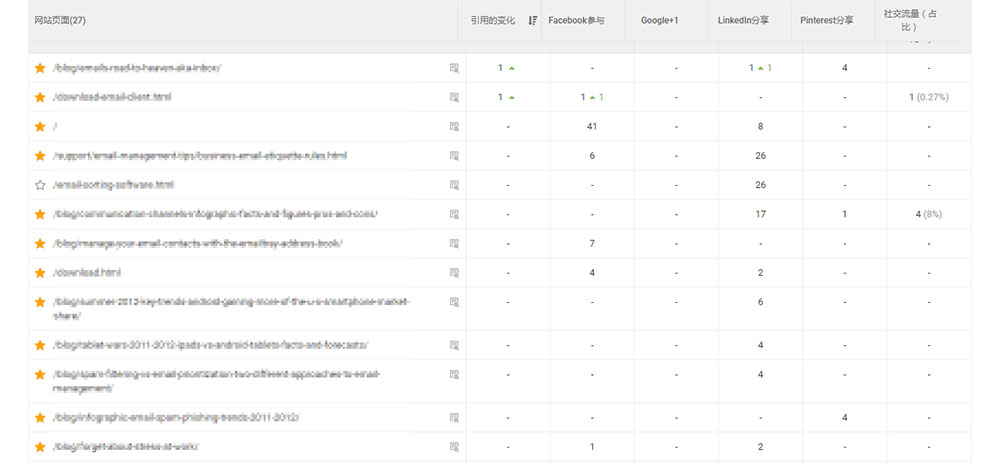Image resolution: width=1000 pixels, height=466 pixels.
Task: Unstar the emails-road-to-heaven blog page
Action: (x=40, y=68)
